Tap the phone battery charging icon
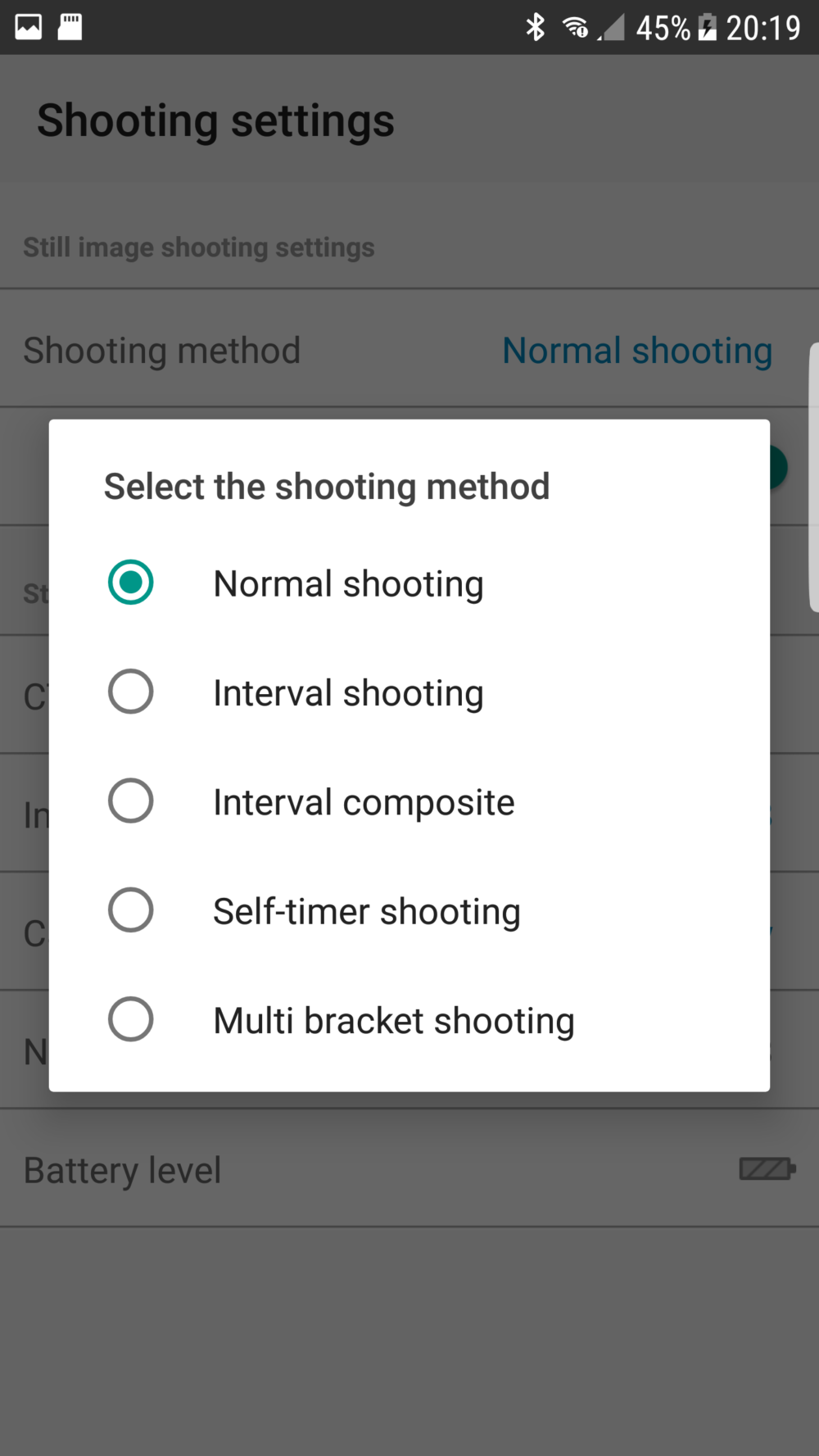Image resolution: width=819 pixels, height=1456 pixels. tap(707, 27)
